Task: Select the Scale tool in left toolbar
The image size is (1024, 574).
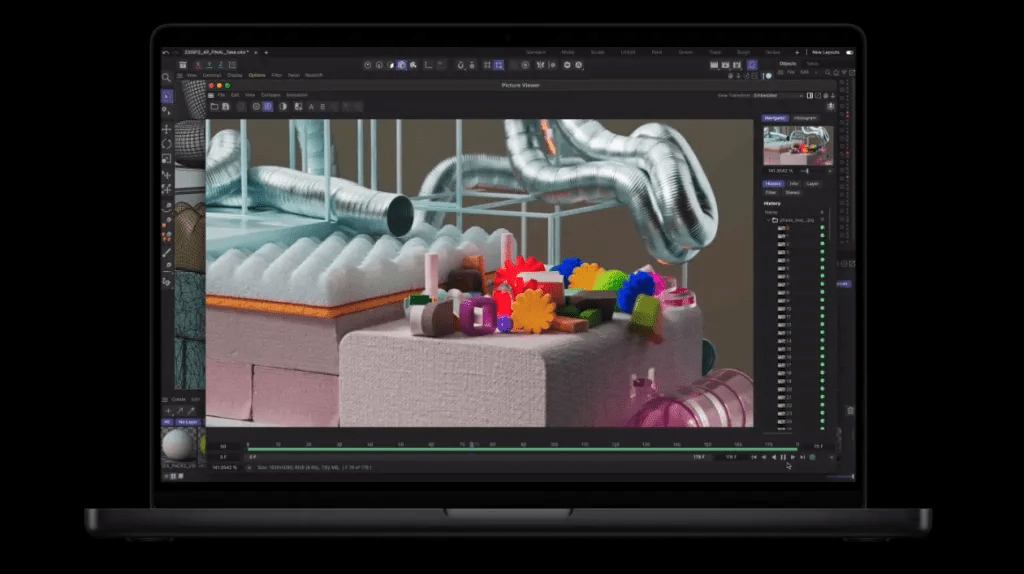Action: [167, 159]
